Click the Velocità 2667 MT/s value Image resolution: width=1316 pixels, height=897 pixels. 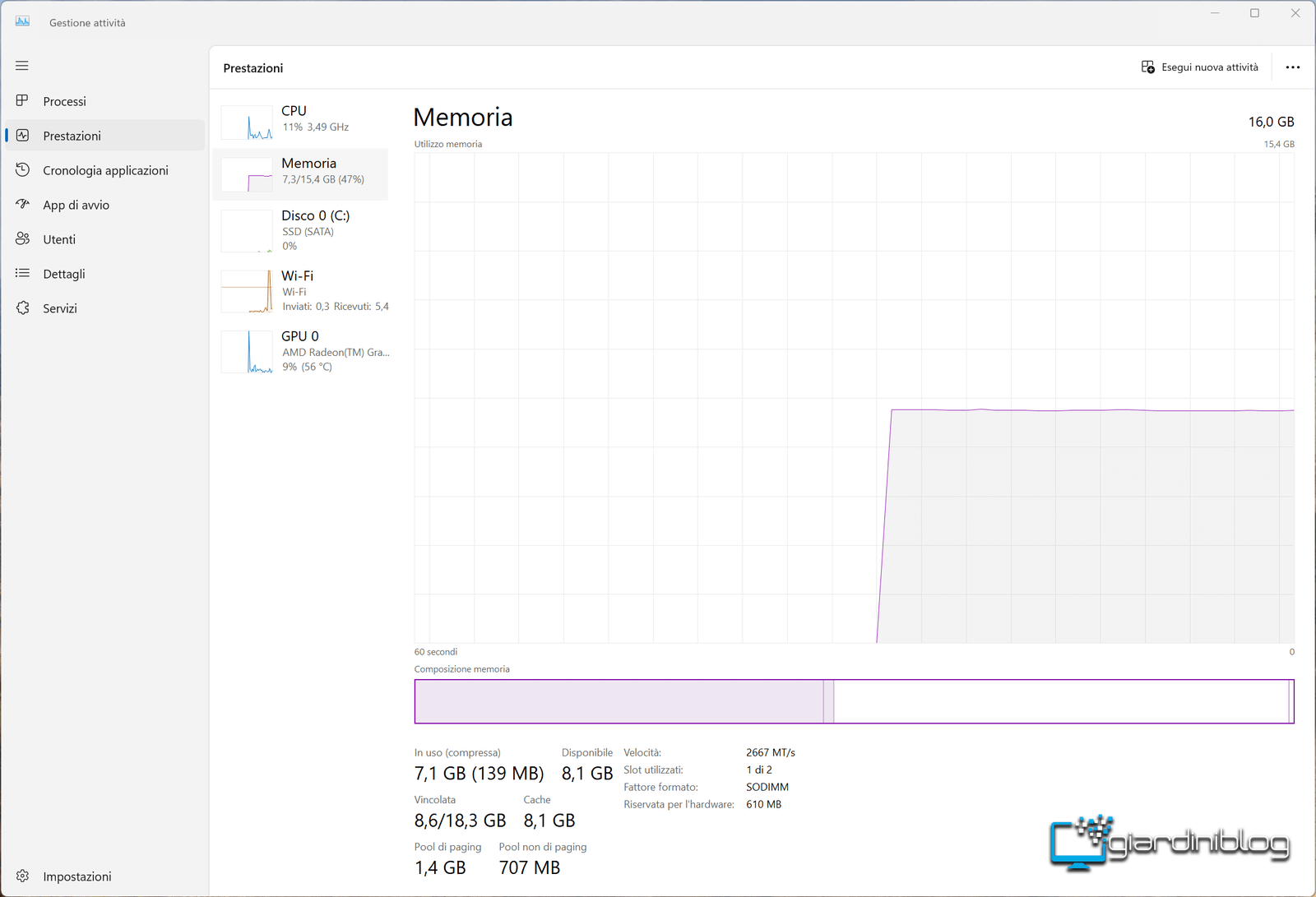click(x=771, y=753)
